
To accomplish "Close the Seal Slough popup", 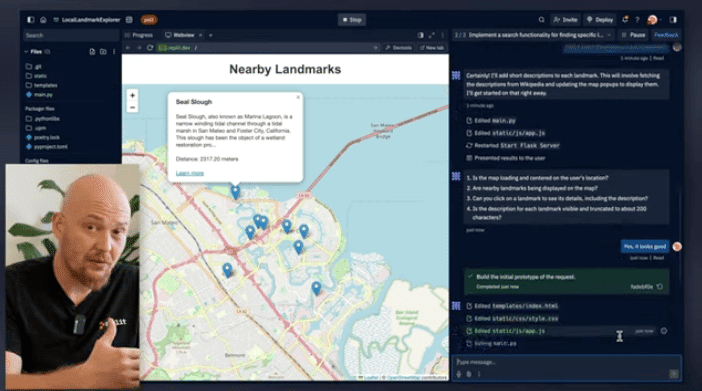I will click(x=298, y=97).
